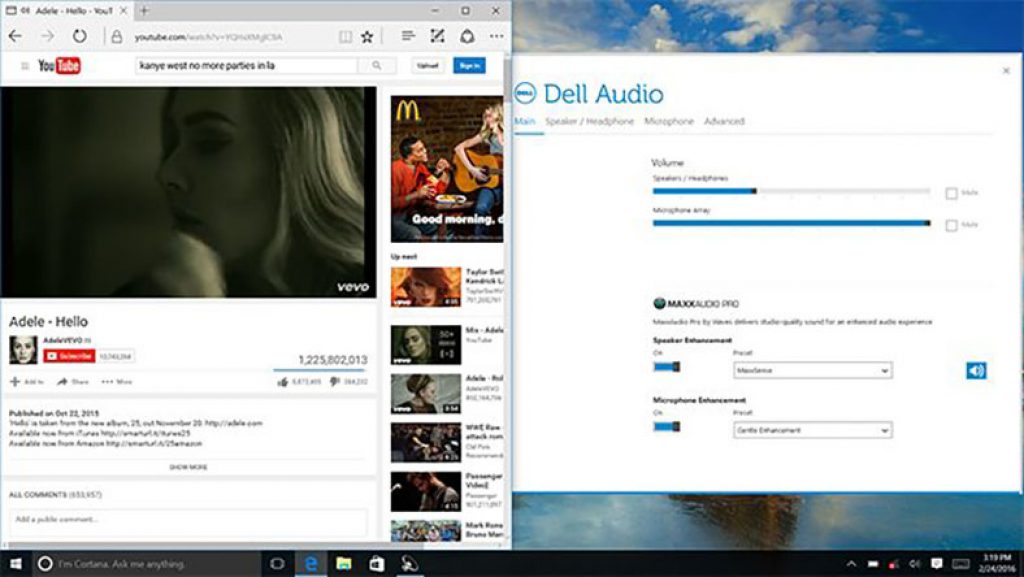Subscribe to the AdeleVEVO channel
Image resolution: width=1024 pixels, height=577 pixels.
pyautogui.click(x=69, y=356)
